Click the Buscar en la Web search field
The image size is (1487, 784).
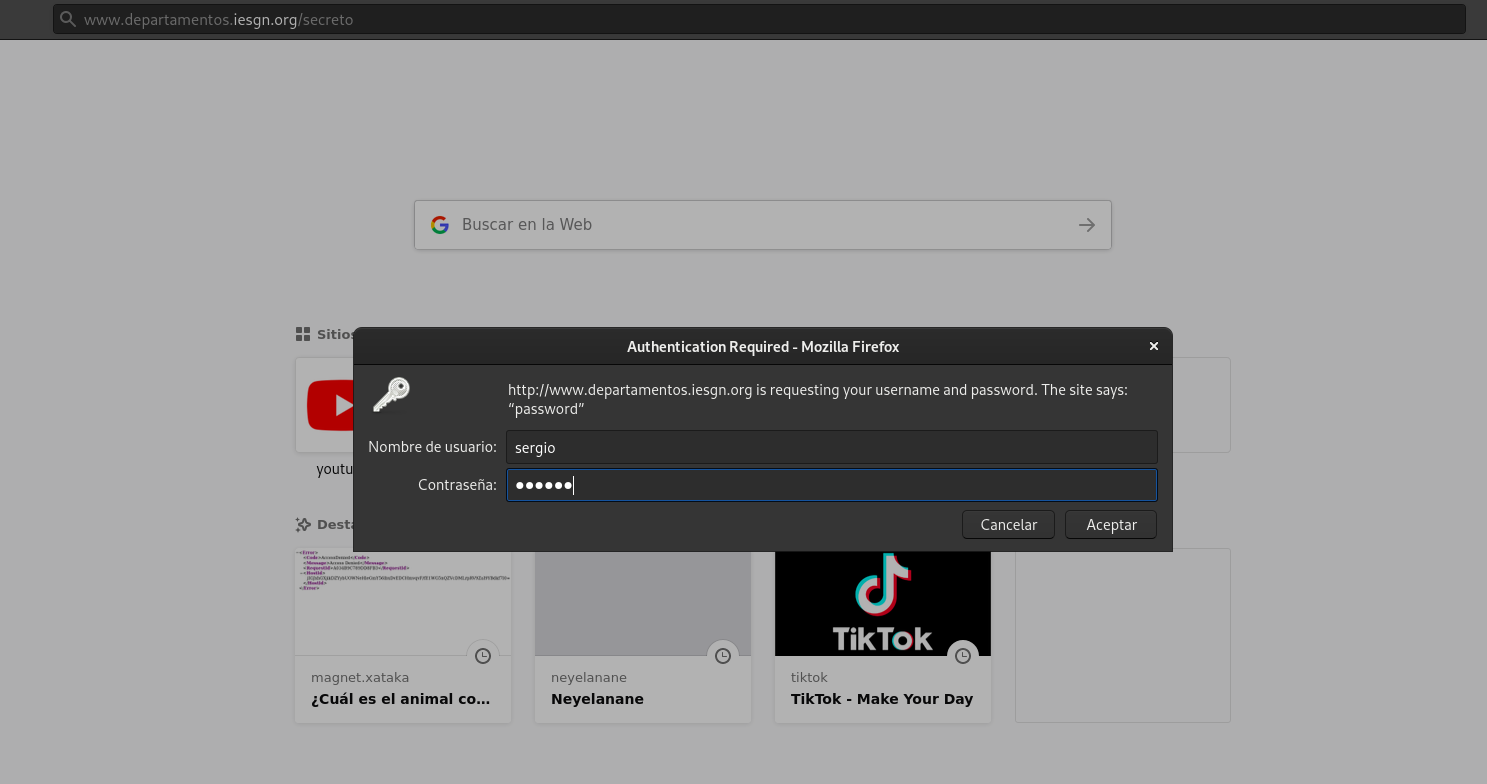coord(762,225)
